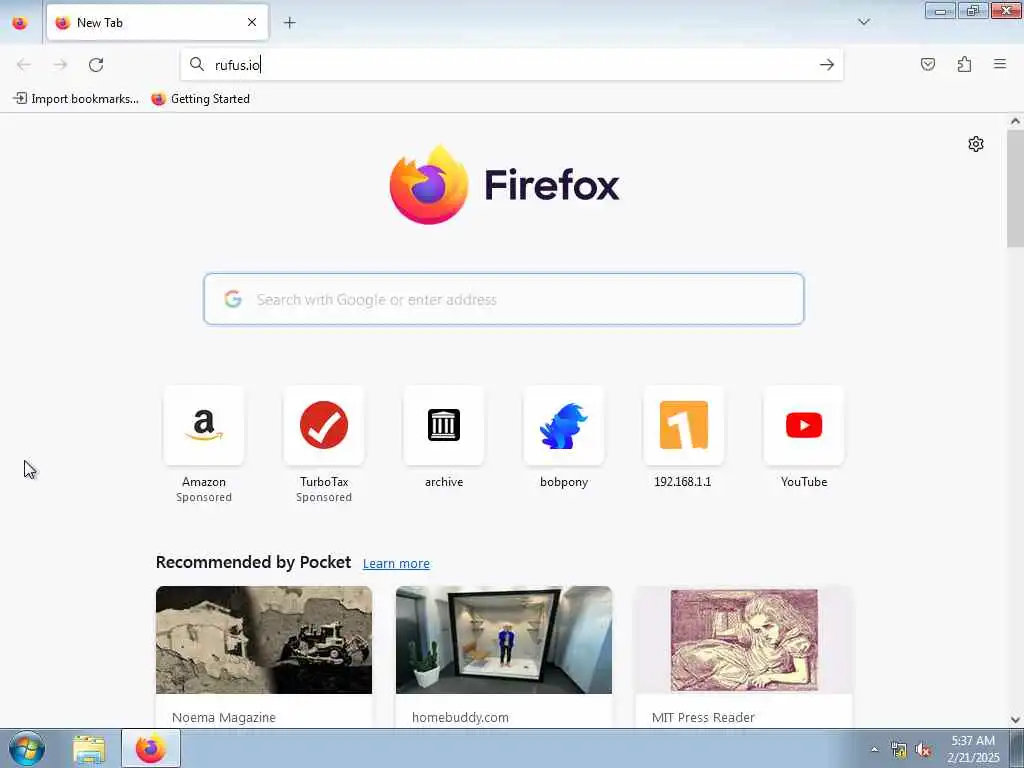Image resolution: width=1024 pixels, height=768 pixels.
Task: Click the network tray icon
Action: tap(899, 750)
